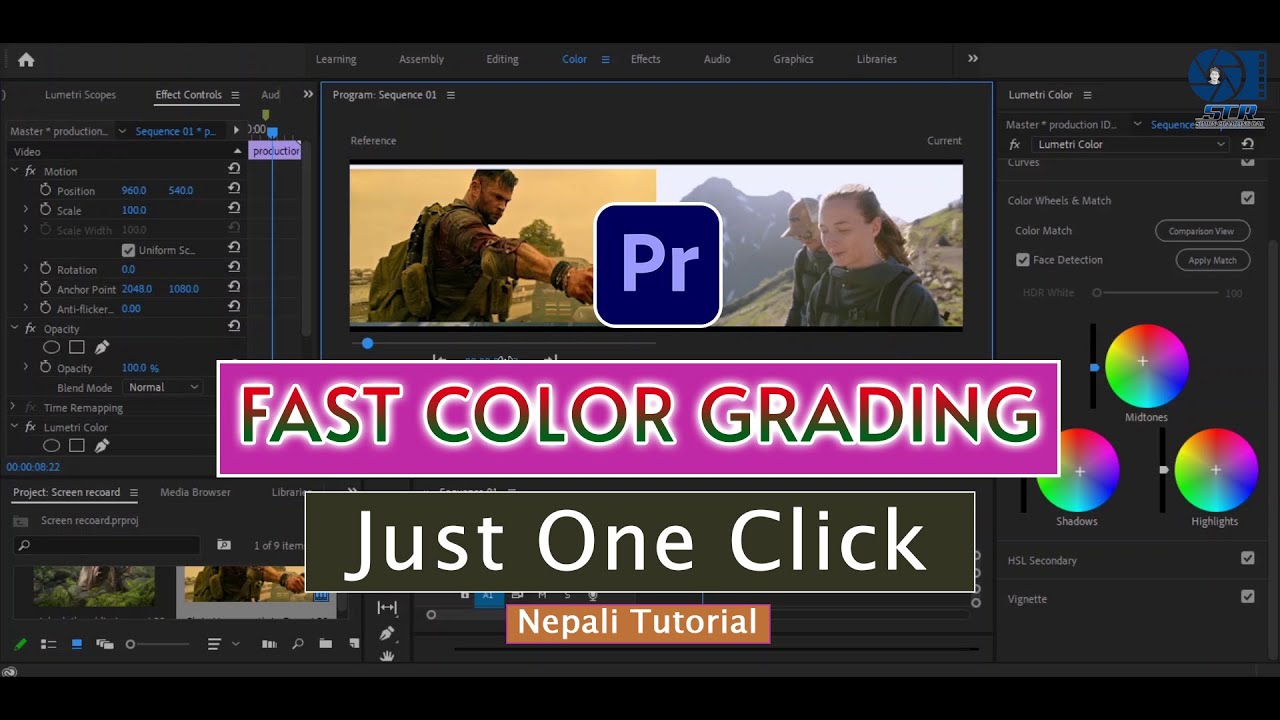Image resolution: width=1280 pixels, height=720 pixels.
Task: Click the Comparison View button
Action: click(x=1202, y=231)
